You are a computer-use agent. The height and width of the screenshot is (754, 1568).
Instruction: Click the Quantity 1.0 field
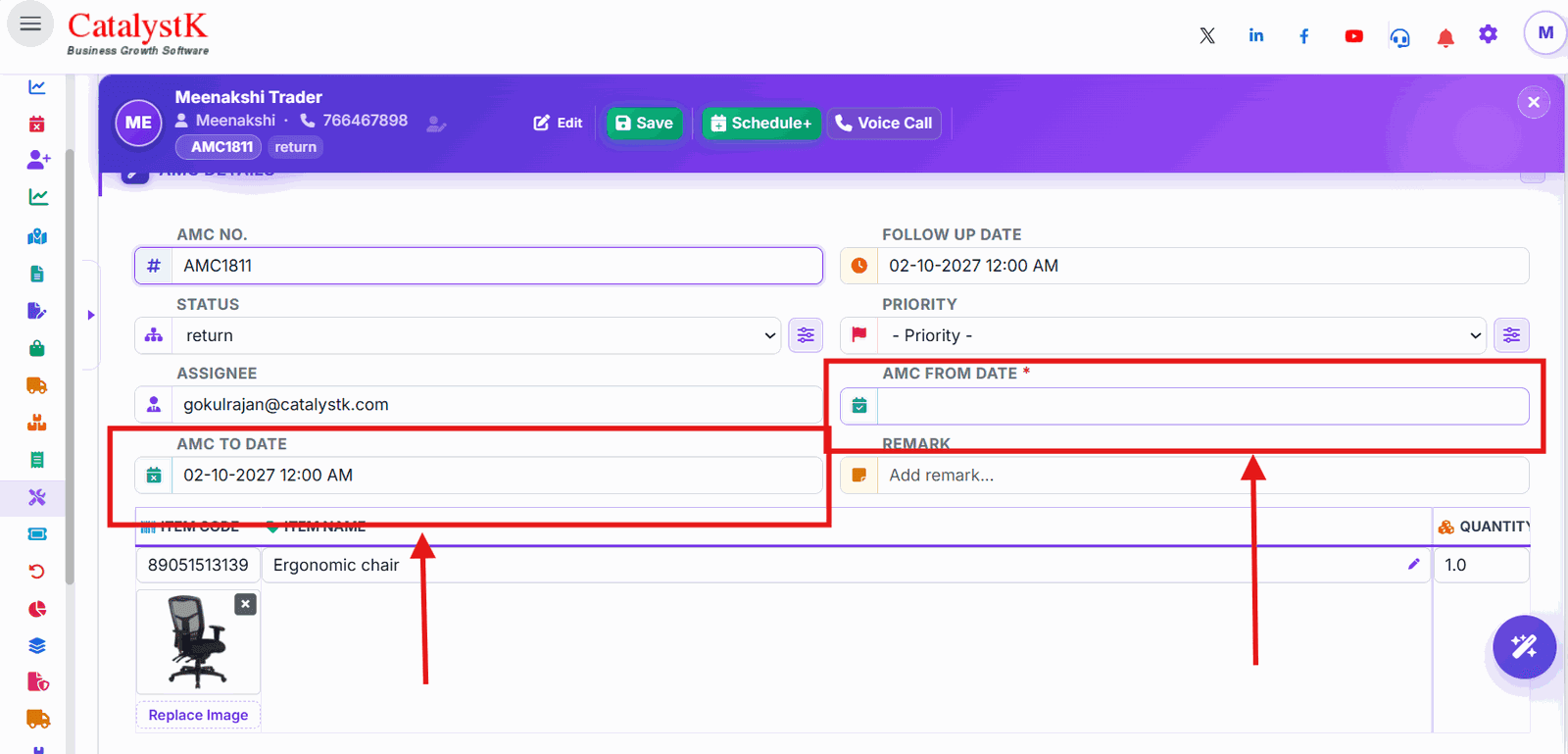click(1482, 565)
